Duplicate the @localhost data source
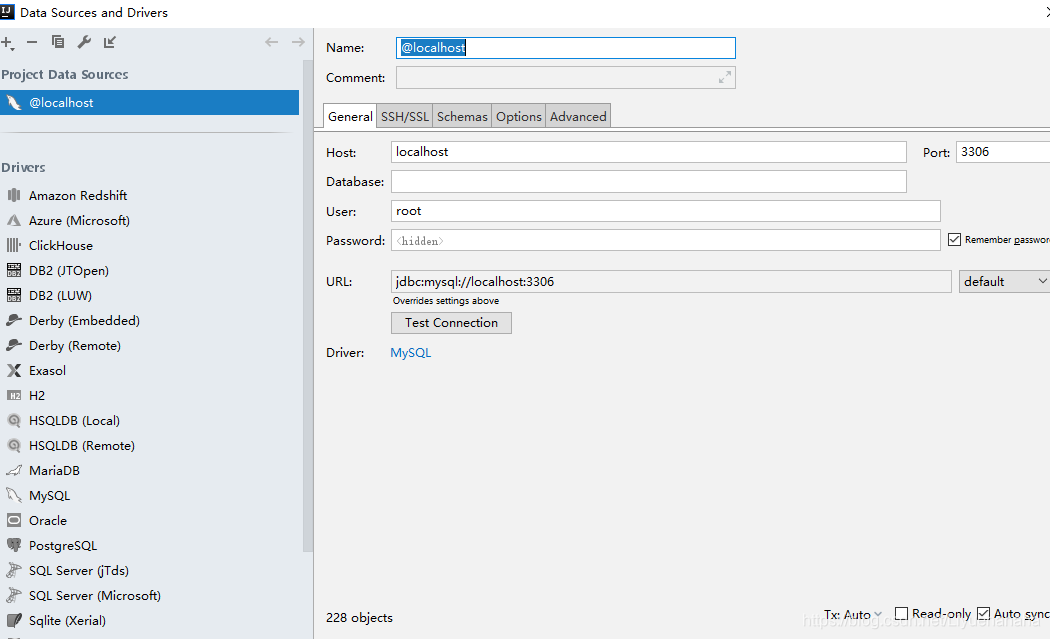The width and height of the screenshot is (1050, 639). [58, 42]
